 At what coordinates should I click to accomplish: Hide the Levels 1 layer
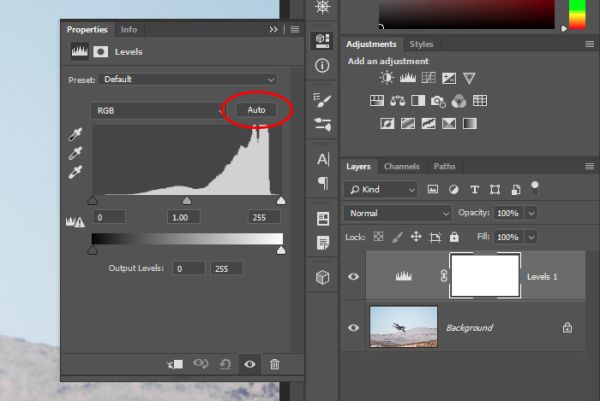pos(354,276)
